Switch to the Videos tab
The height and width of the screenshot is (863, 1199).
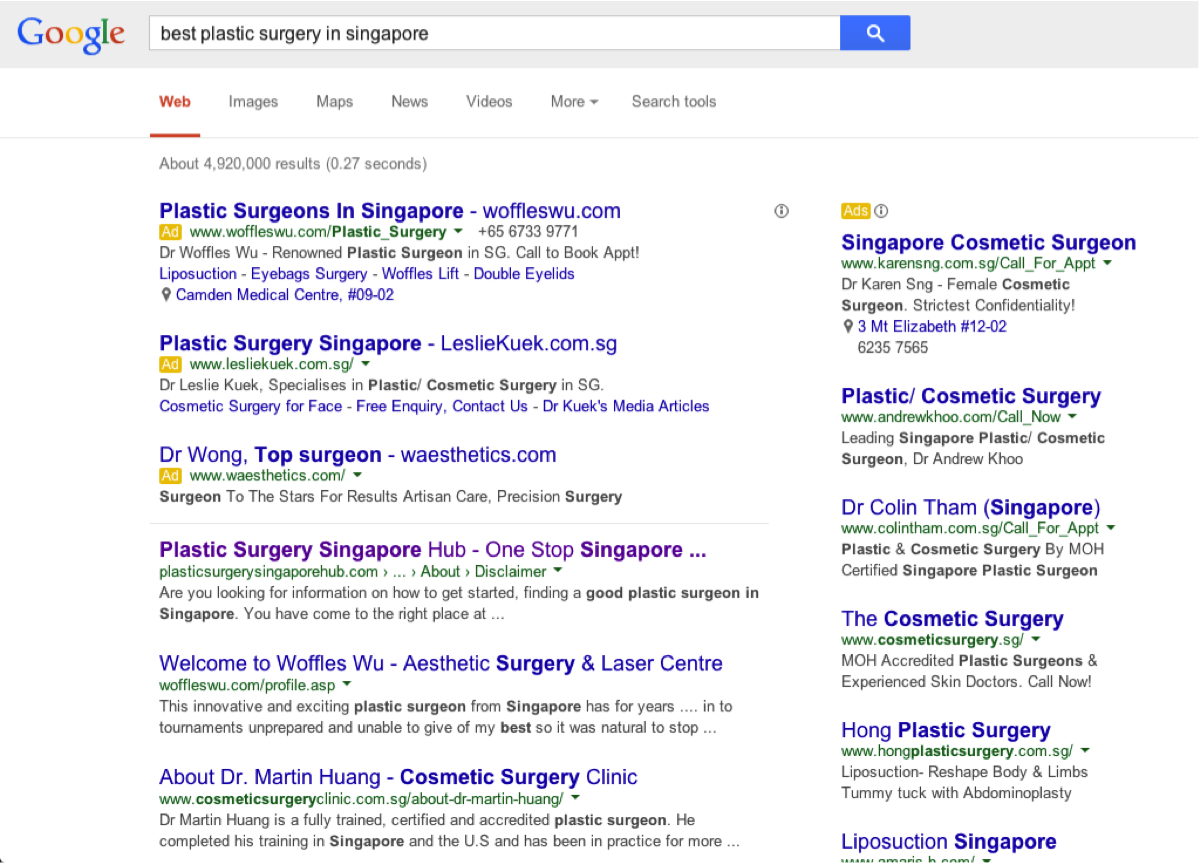(x=489, y=102)
